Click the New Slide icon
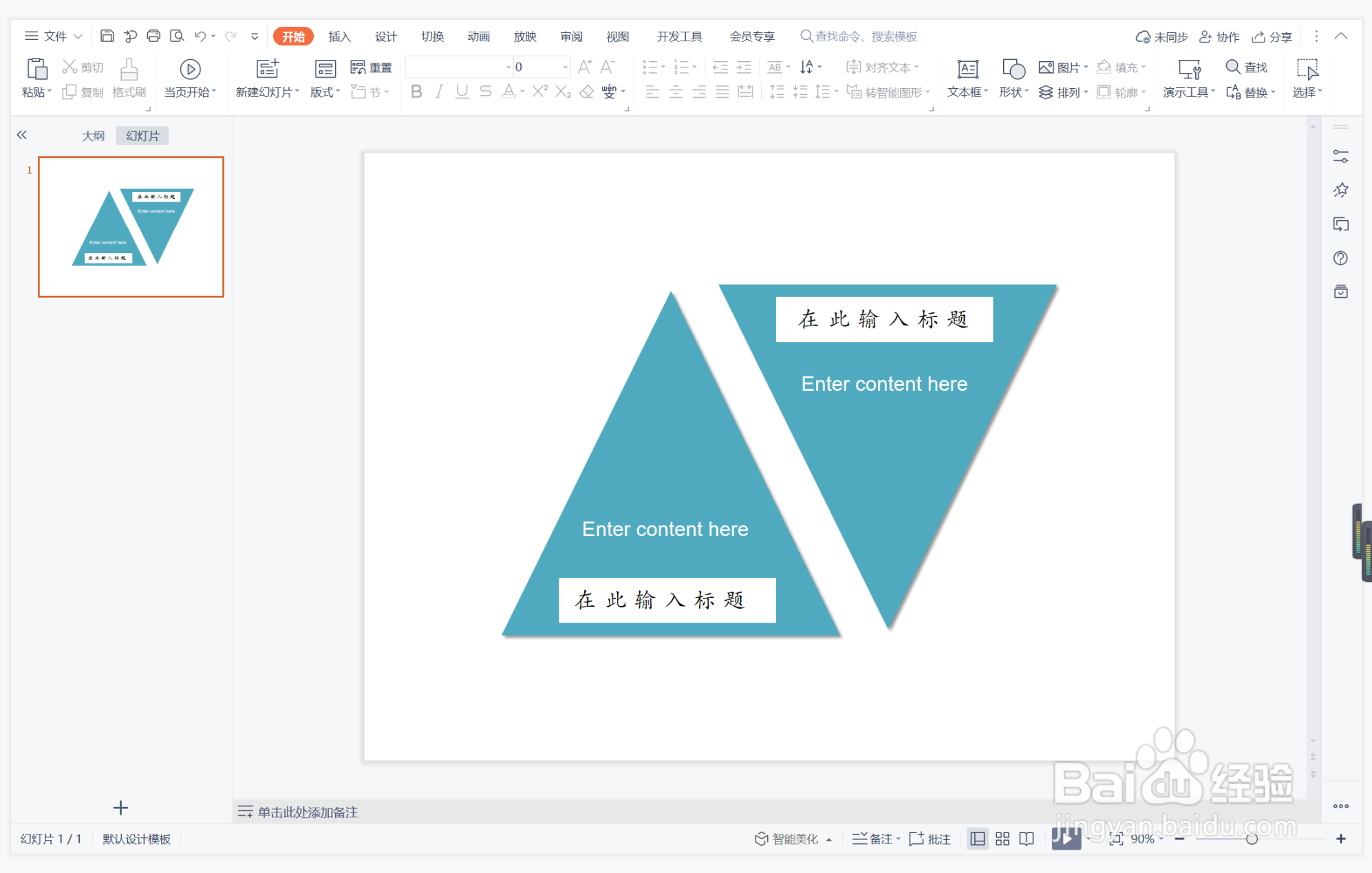The image size is (1372, 873). click(267, 69)
